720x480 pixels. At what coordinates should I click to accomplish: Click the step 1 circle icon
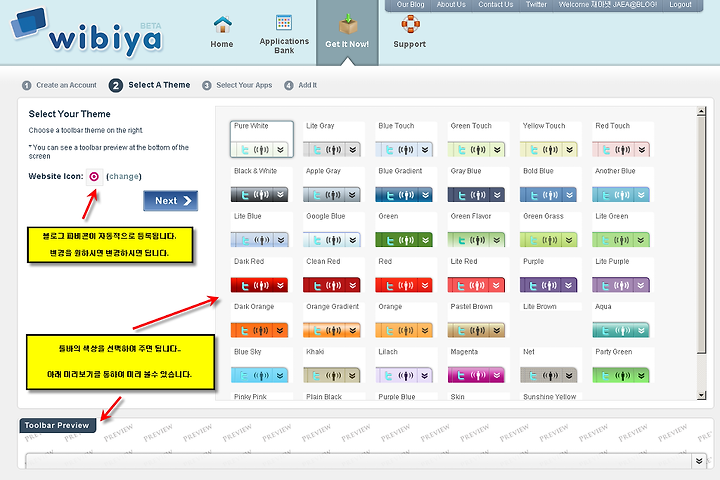pyautogui.click(x=27, y=85)
